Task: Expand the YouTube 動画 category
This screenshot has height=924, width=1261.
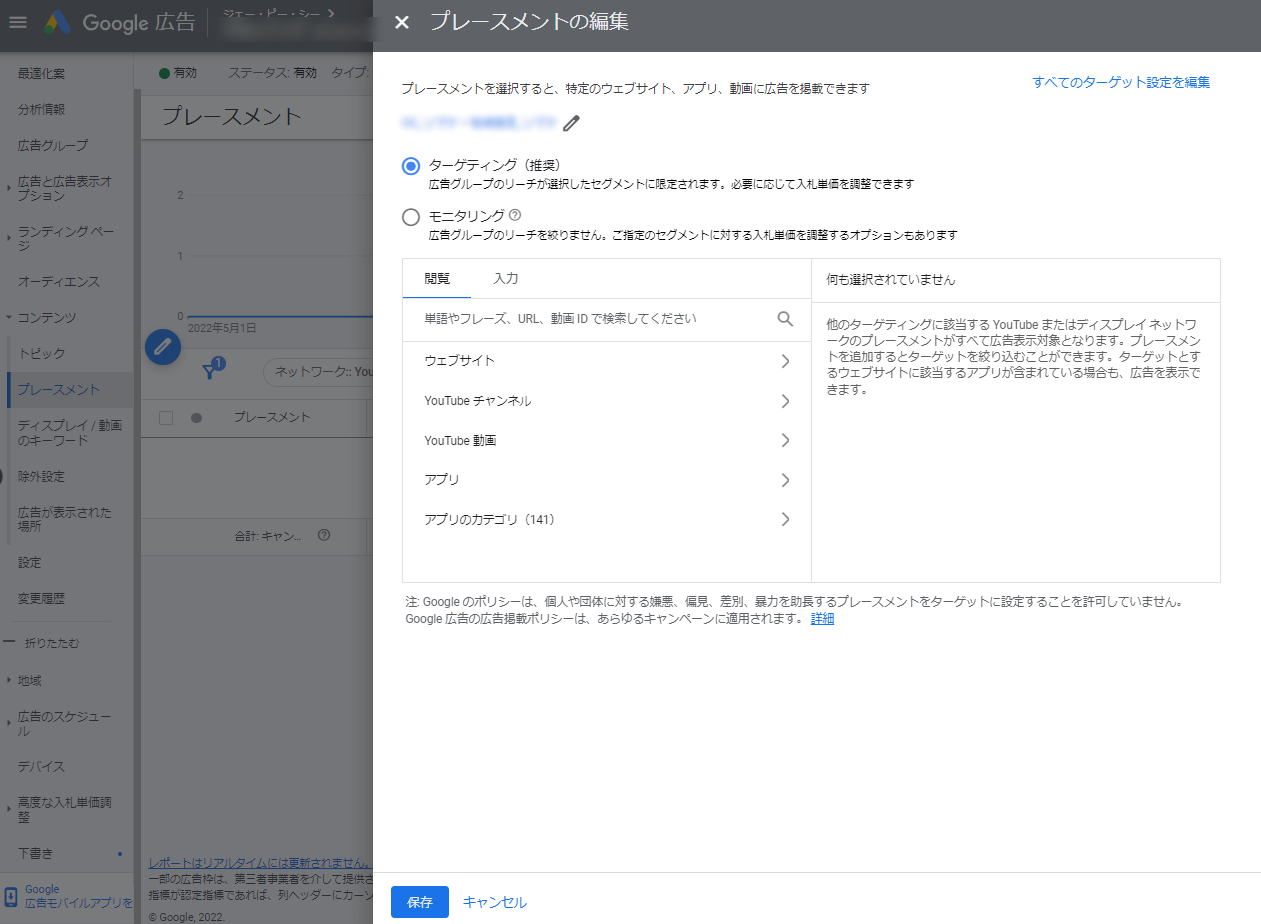Action: (x=607, y=441)
